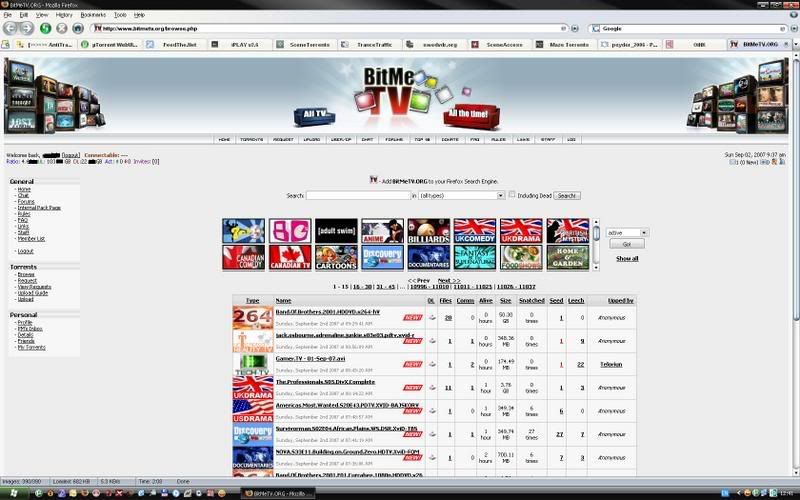Screen dimensions: 800x500
Task: Open the View Requests sidebar link
Action: tap(34, 287)
